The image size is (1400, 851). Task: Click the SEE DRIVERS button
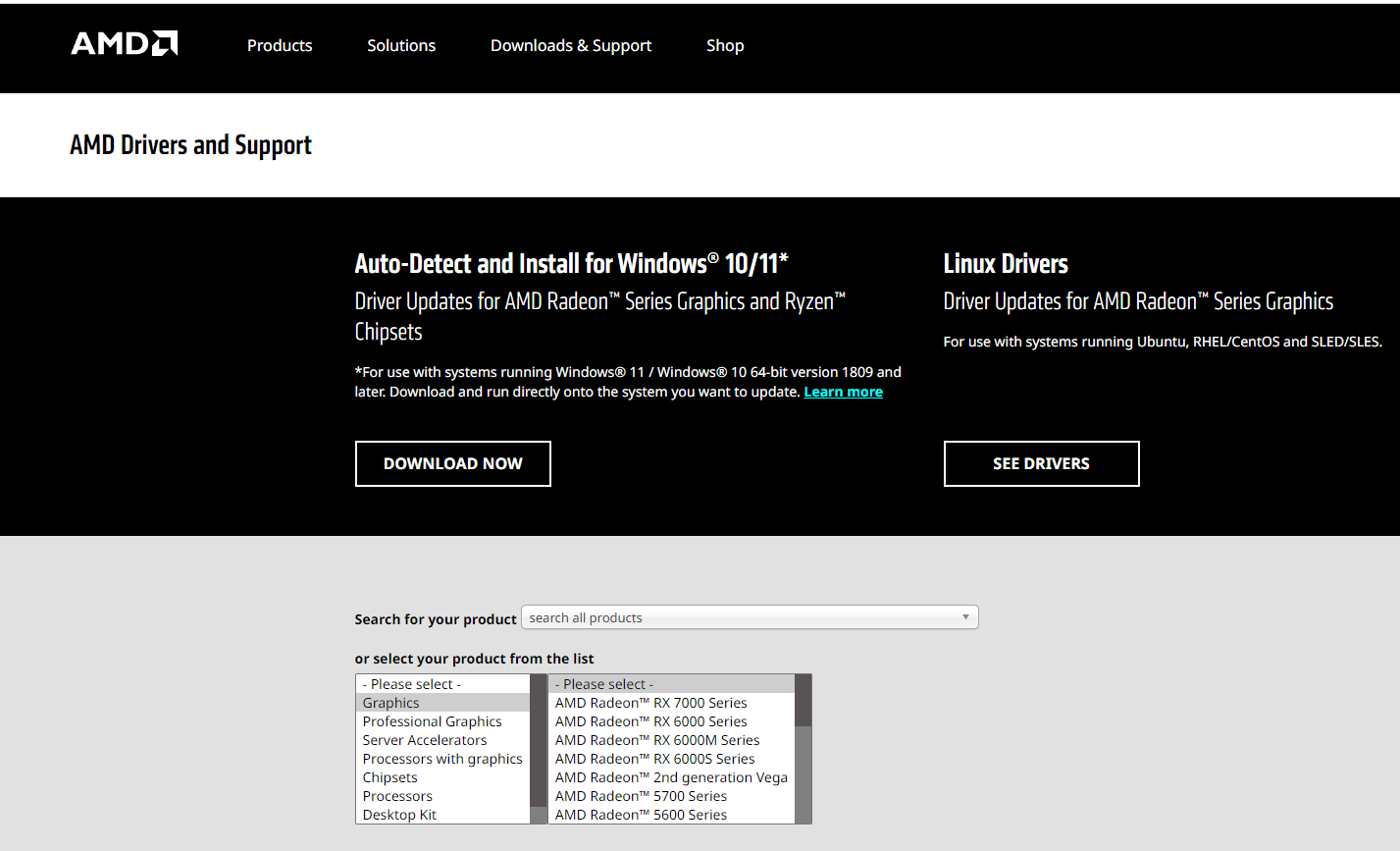1041,463
